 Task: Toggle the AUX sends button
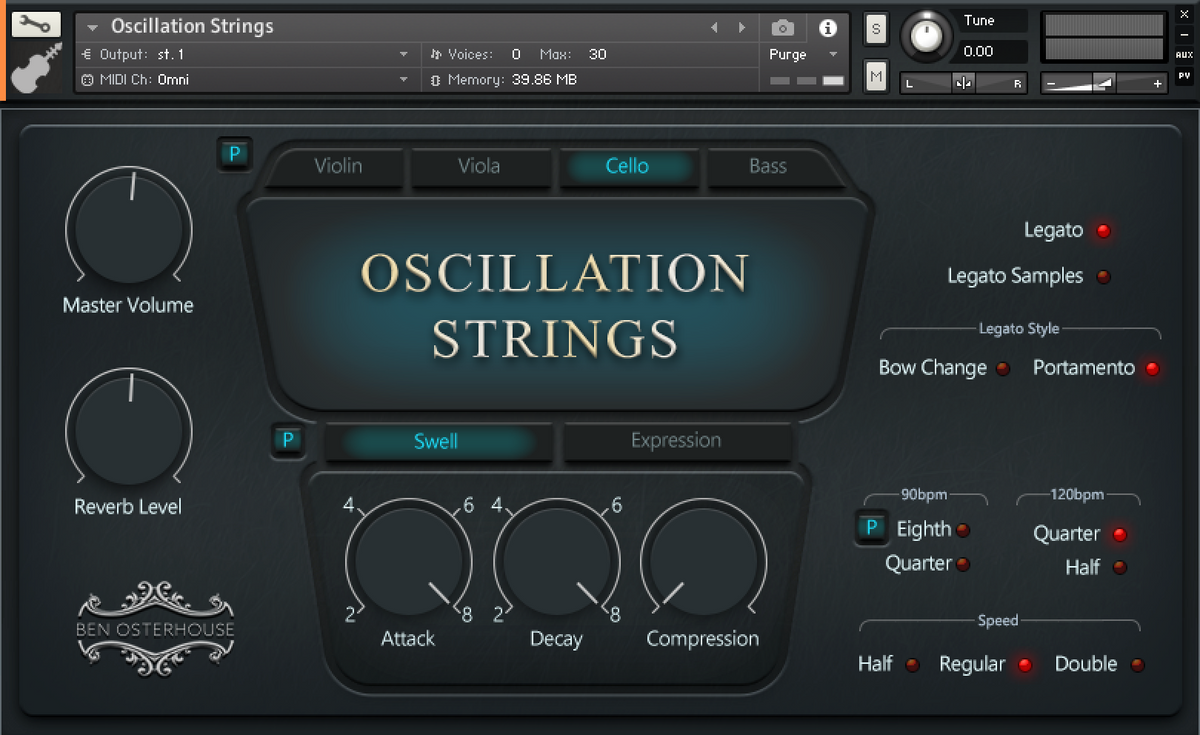(1184, 55)
